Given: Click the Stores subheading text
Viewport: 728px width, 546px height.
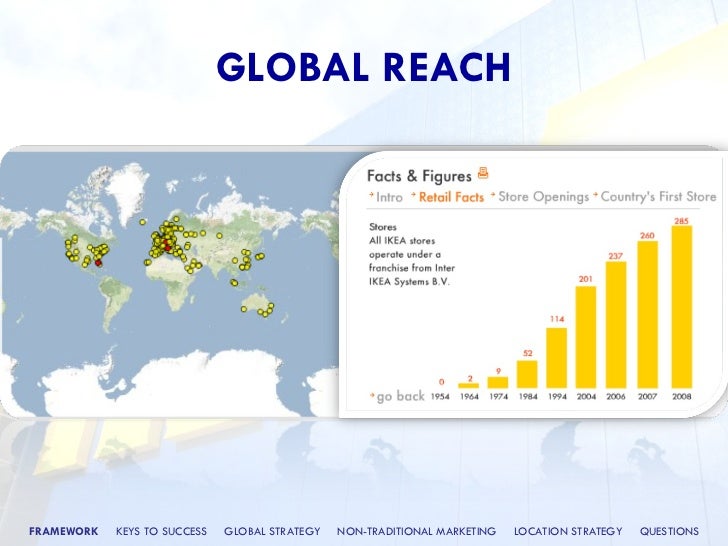Looking at the screenshot, I should (x=383, y=227).
